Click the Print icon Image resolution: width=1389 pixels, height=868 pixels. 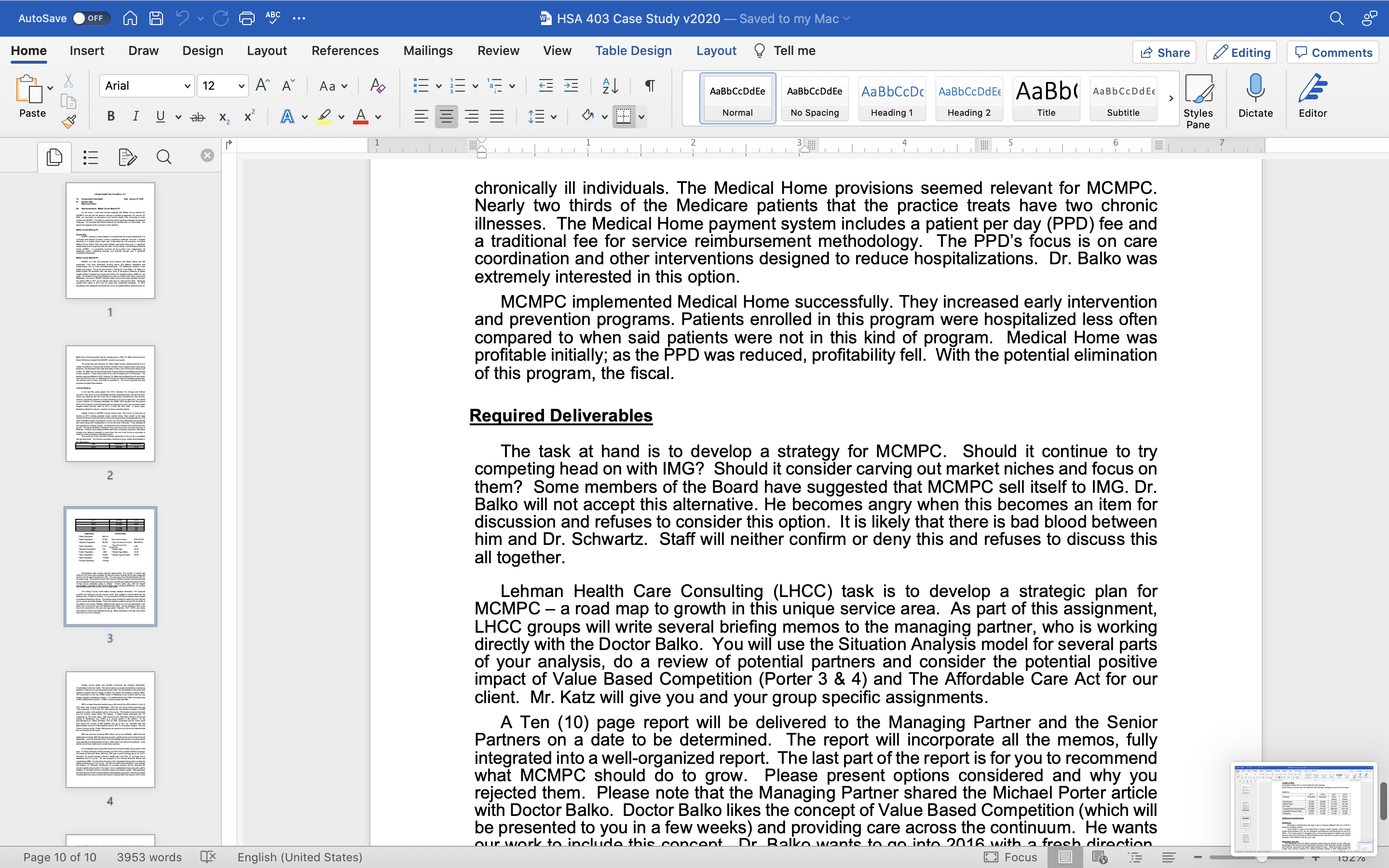click(247, 18)
